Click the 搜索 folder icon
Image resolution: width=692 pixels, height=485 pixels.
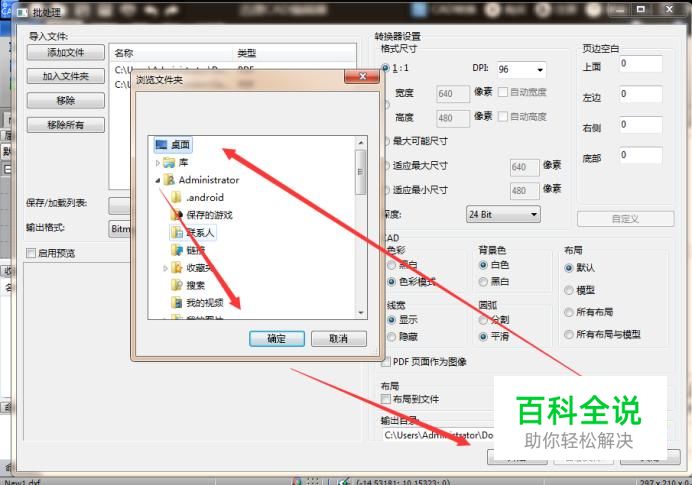click(x=177, y=285)
